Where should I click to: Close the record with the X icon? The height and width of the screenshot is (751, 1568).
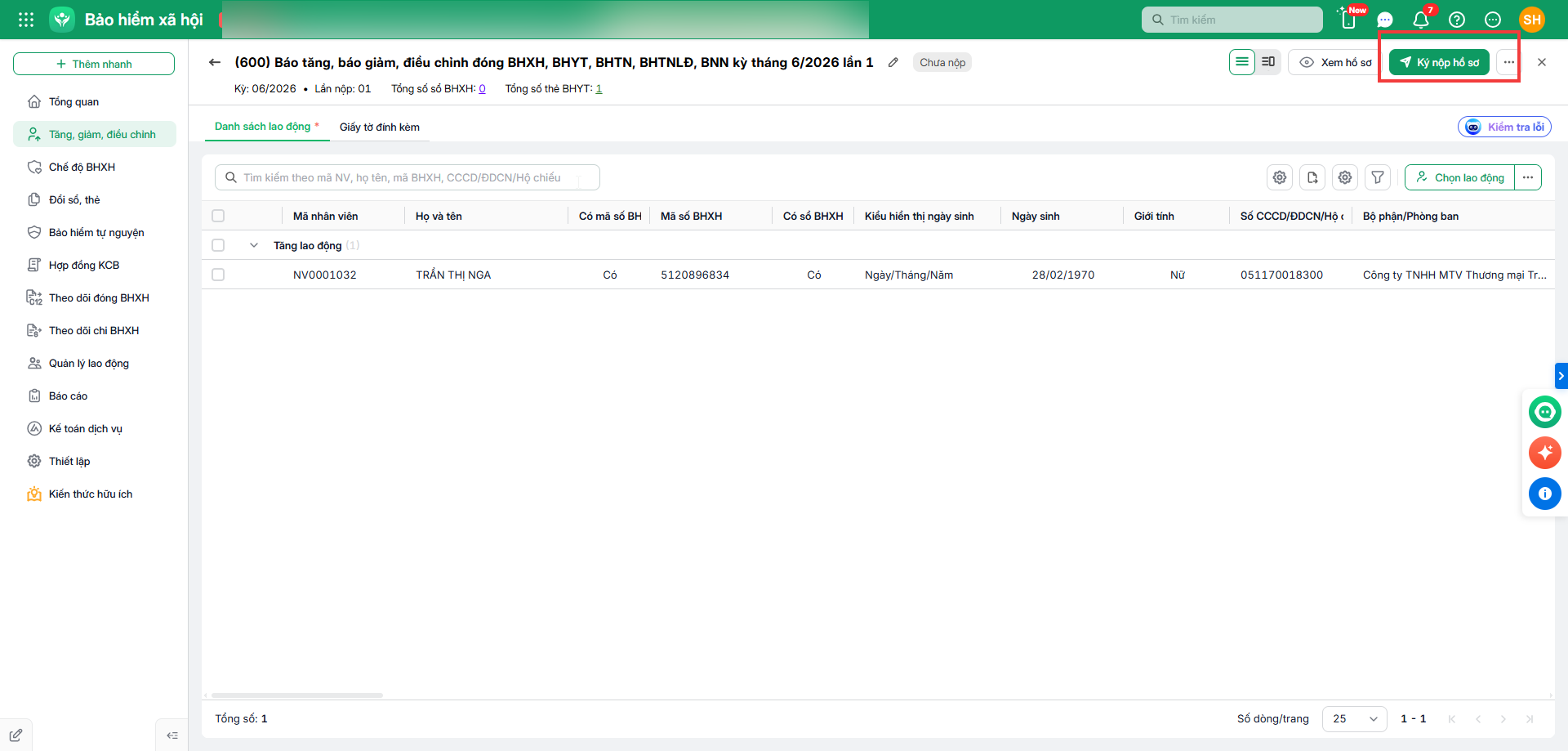point(1542,62)
